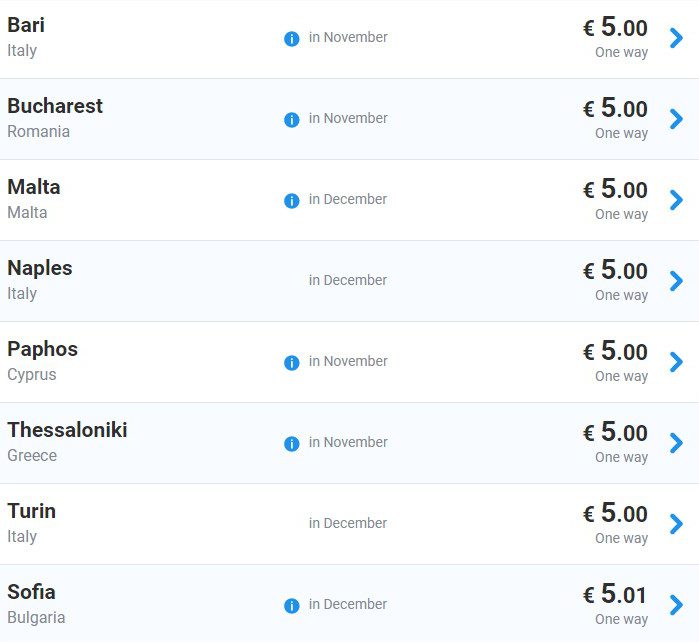Click the Thessaloniki info icon
This screenshot has width=699, height=642.
coord(292,444)
